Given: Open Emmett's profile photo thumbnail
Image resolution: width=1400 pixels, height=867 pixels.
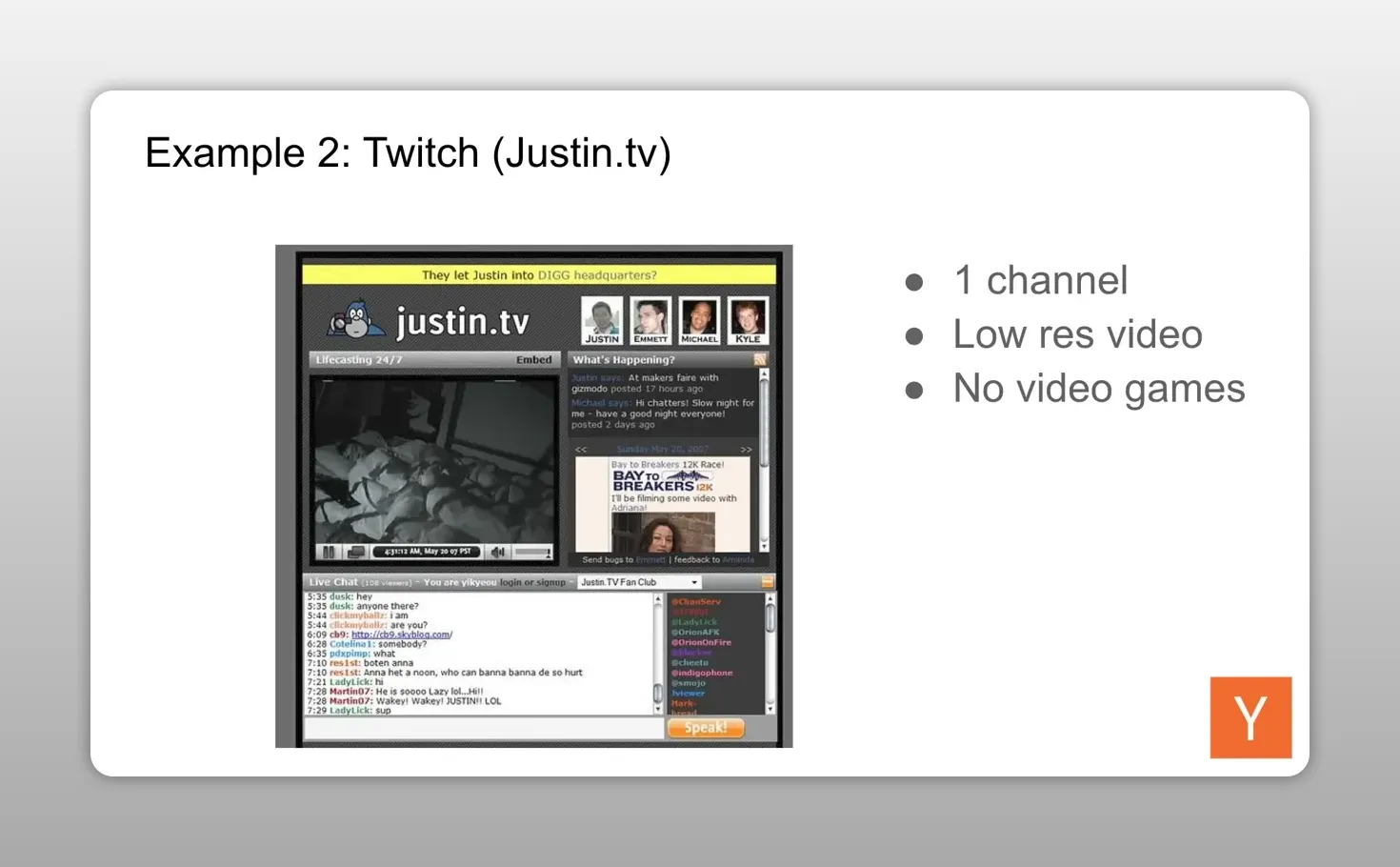Looking at the screenshot, I should pyautogui.click(x=650, y=320).
